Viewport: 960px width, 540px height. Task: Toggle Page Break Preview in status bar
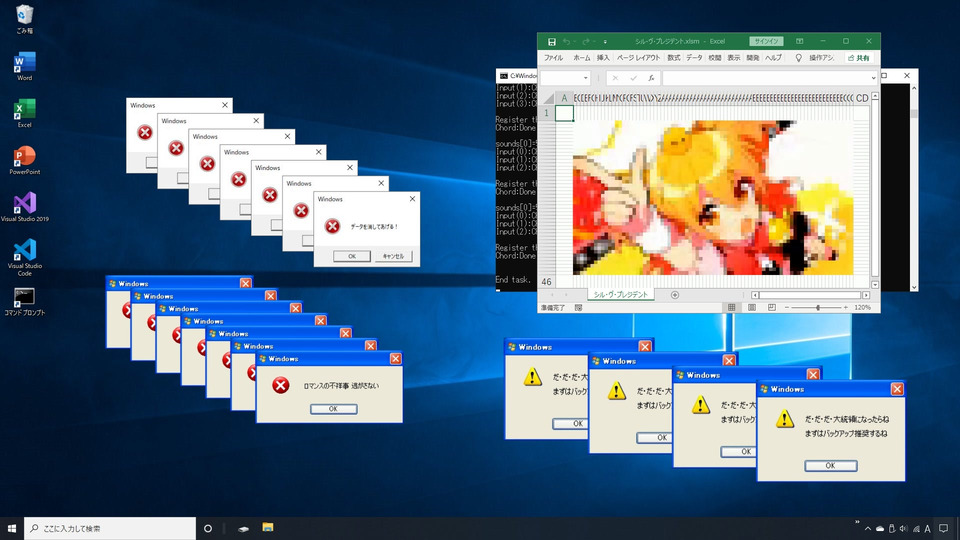tap(772, 308)
